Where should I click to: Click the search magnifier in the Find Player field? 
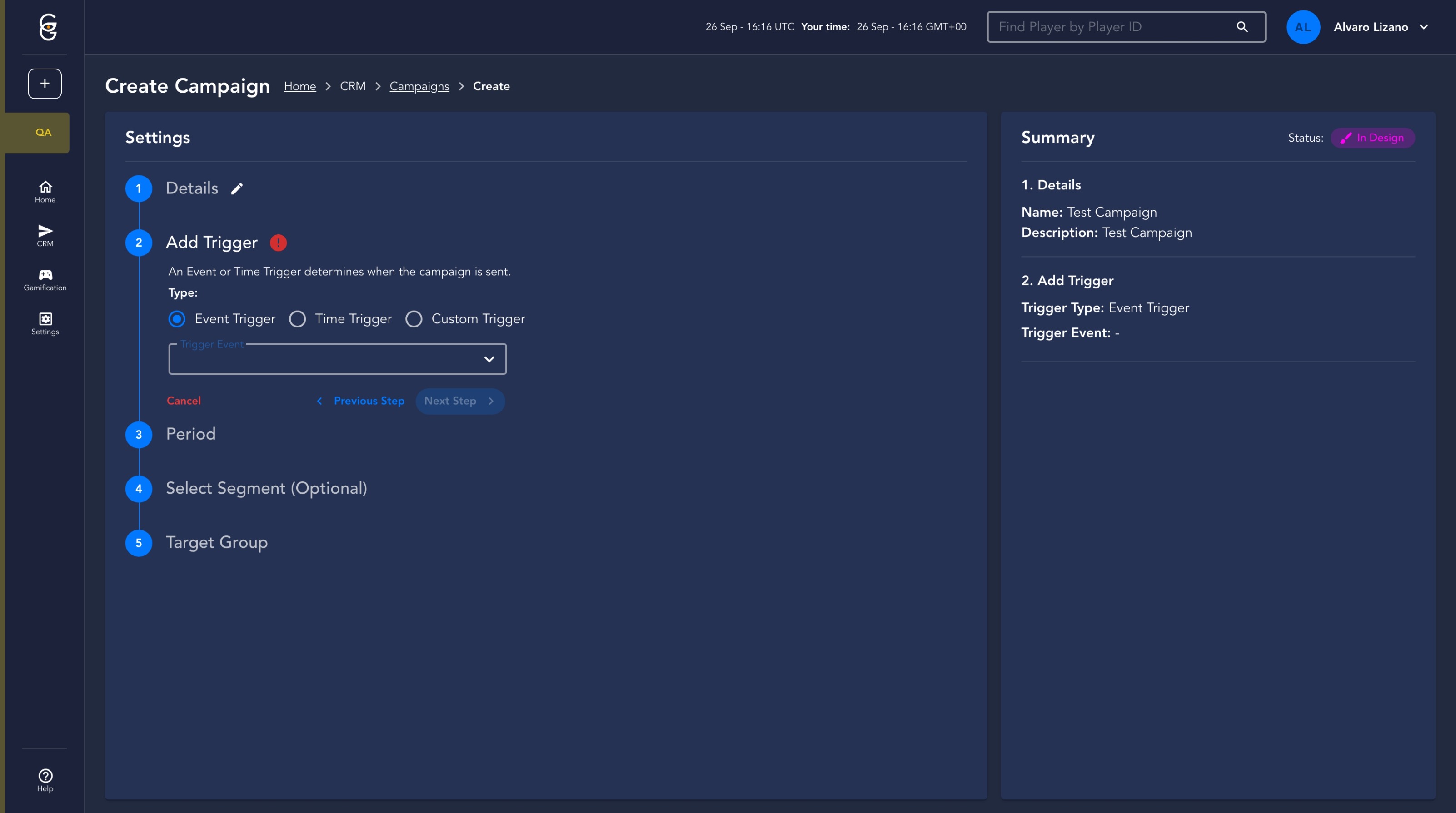click(1242, 26)
